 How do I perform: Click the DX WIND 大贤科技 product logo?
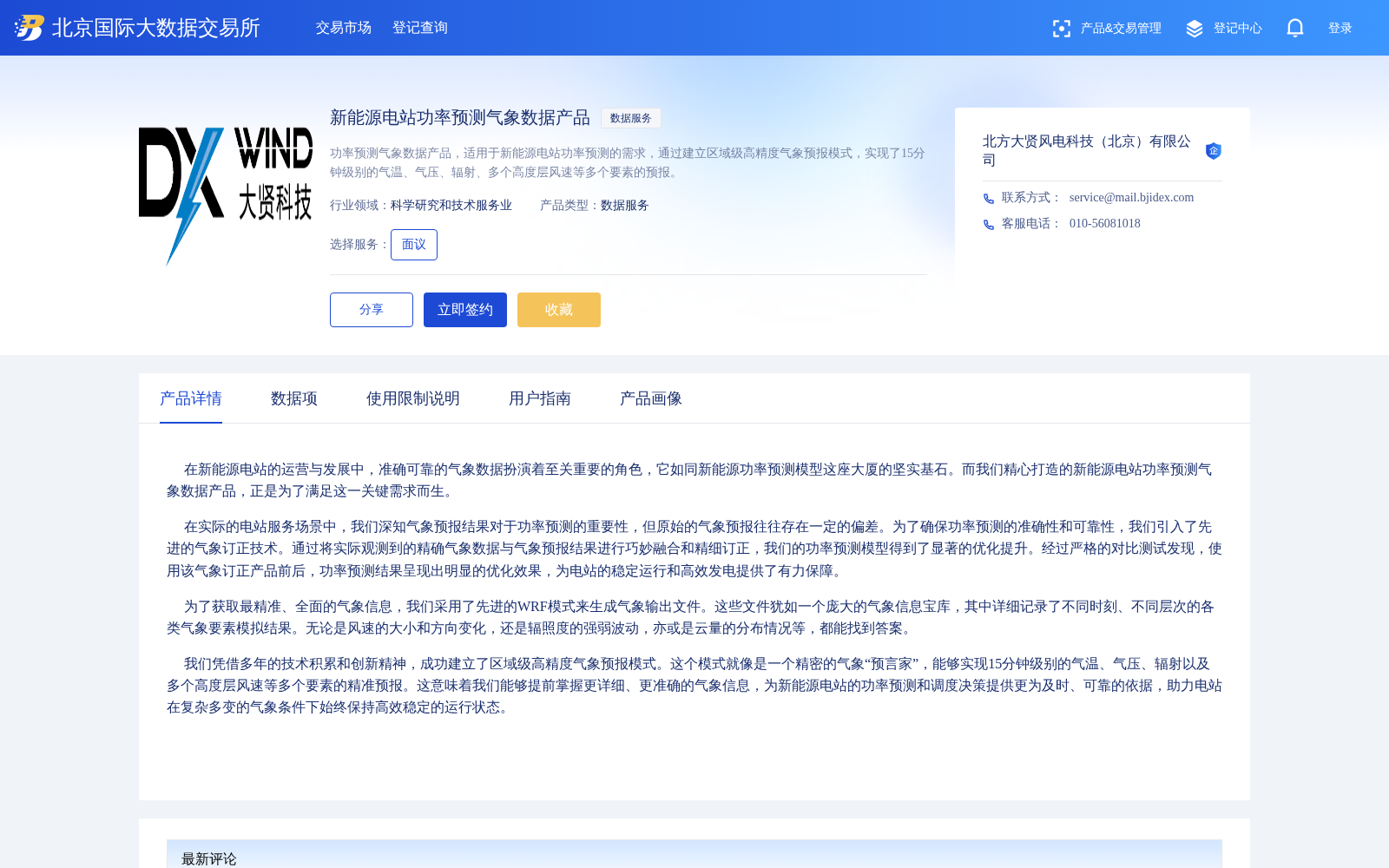[x=226, y=197]
